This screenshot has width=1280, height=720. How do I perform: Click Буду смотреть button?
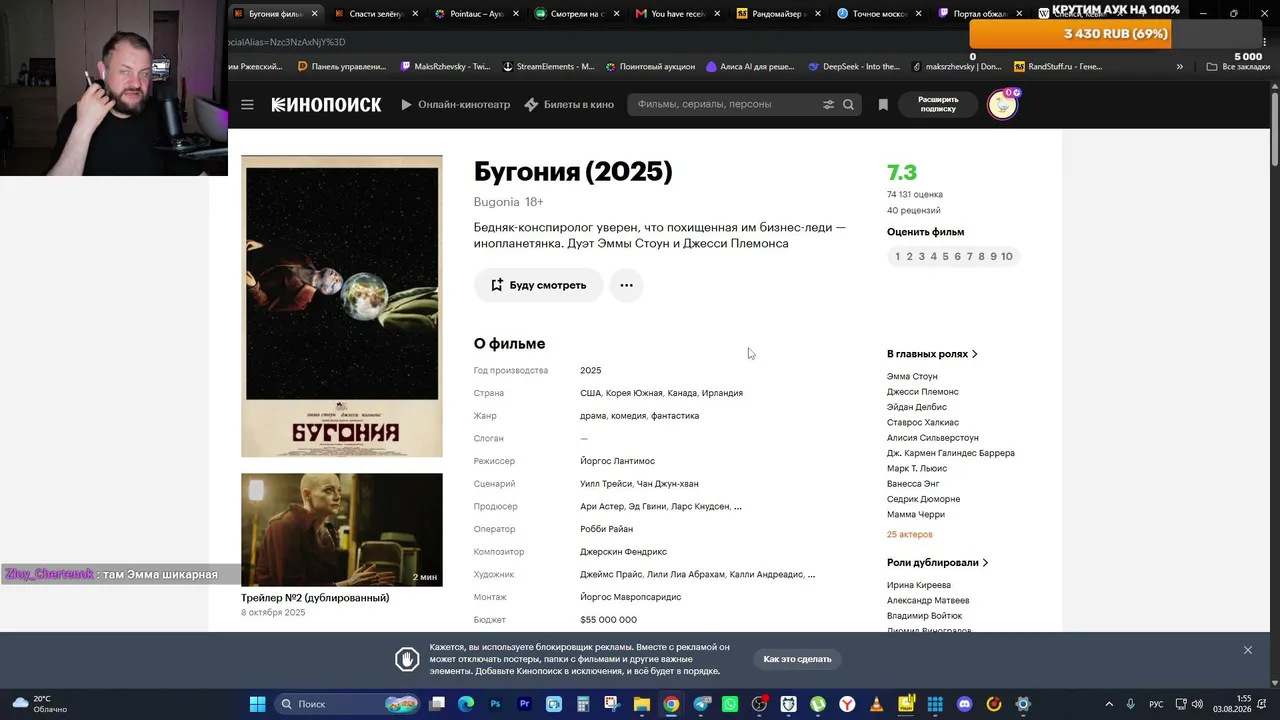tap(538, 285)
